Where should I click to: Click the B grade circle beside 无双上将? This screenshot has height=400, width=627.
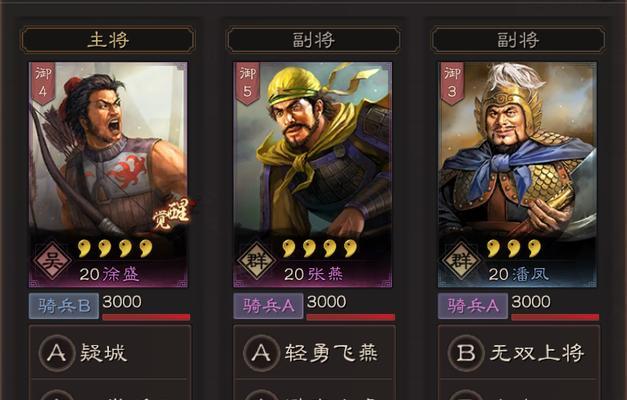pos(466,353)
